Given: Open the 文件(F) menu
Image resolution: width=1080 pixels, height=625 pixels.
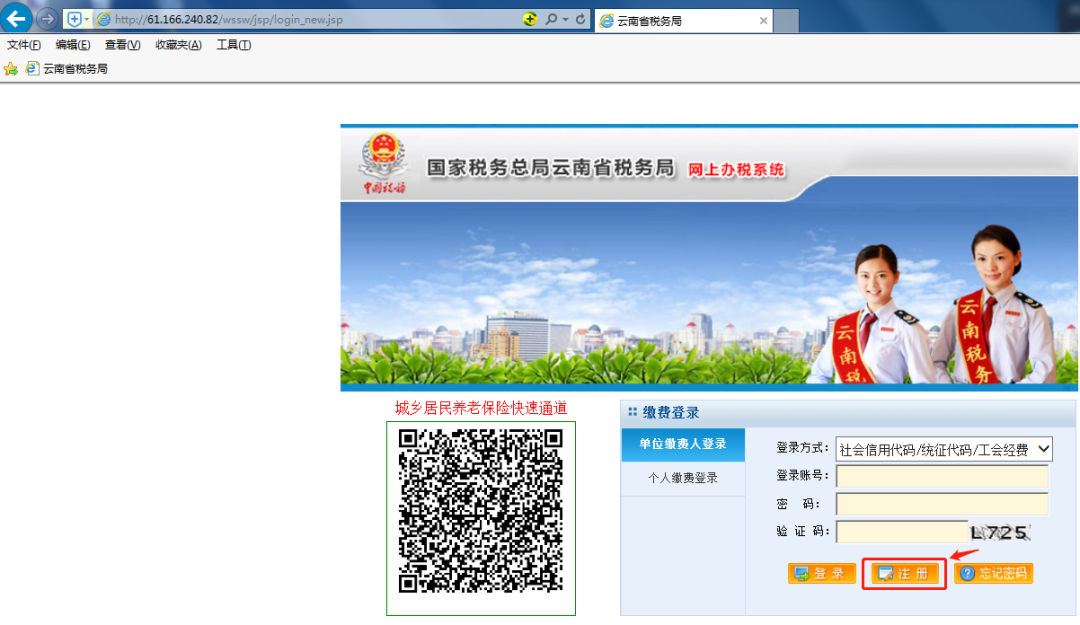Looking at the screenshot, I should pyautogui.click(x=23, y=45).
